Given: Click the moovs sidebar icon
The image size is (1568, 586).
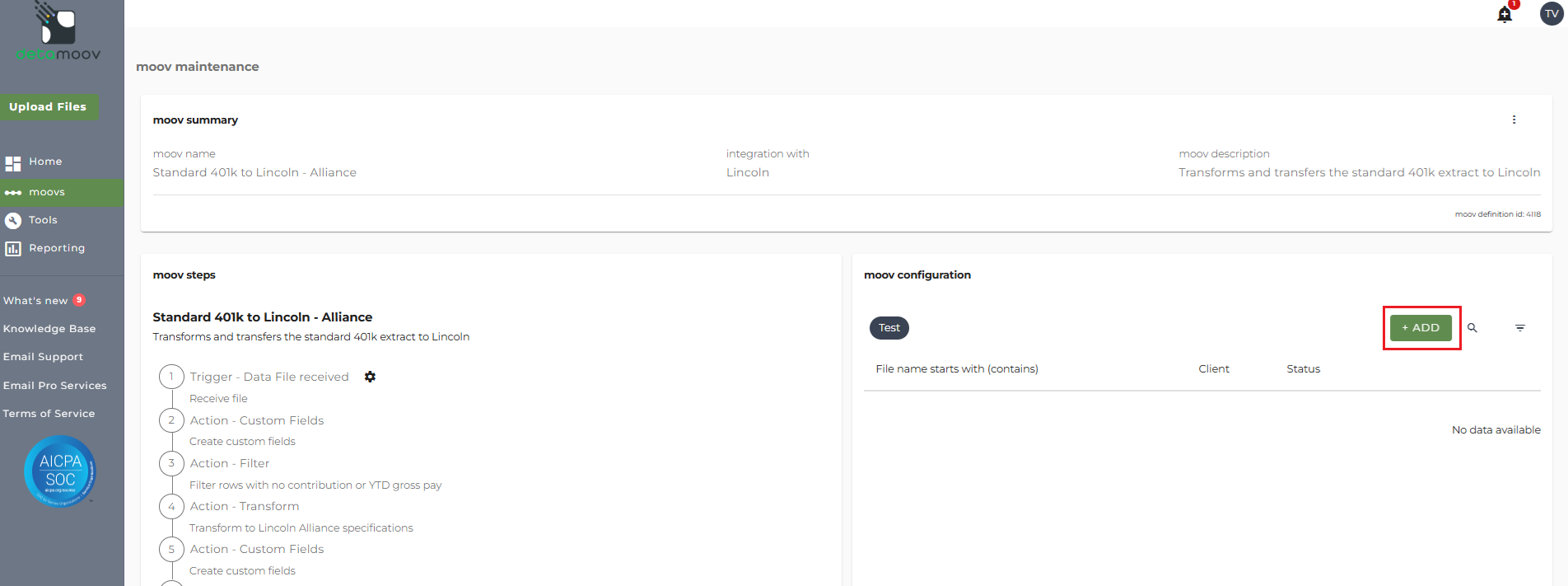Looking at the screenshot, I should point(13,193).
